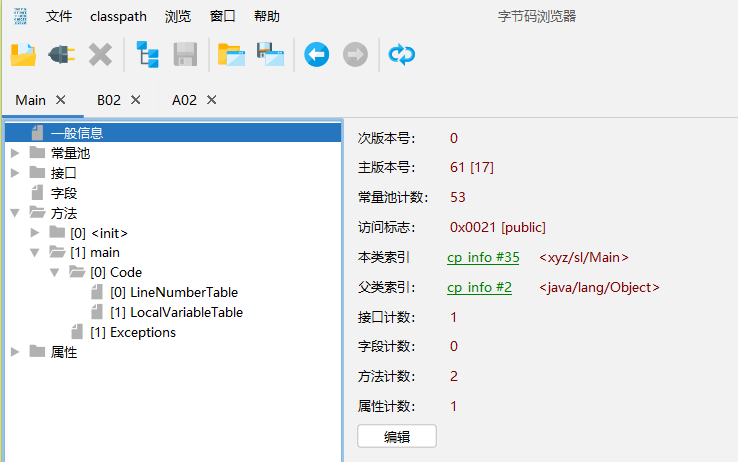Click the save floppy disk icon
Image resolution: width=738 pixels, height=462 pixels.
pos(186,54)
